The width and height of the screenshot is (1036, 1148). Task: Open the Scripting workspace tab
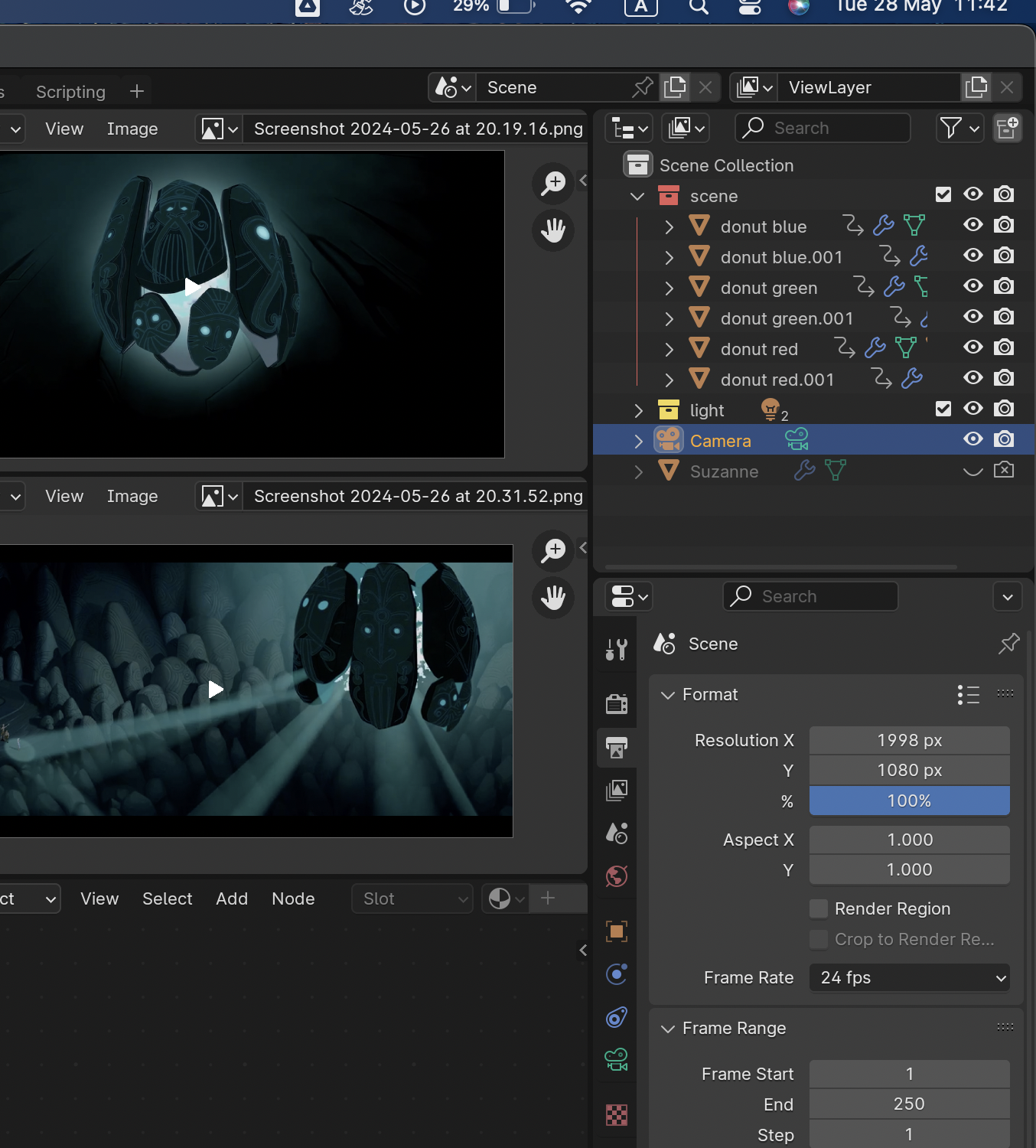[x=70, y=92]
